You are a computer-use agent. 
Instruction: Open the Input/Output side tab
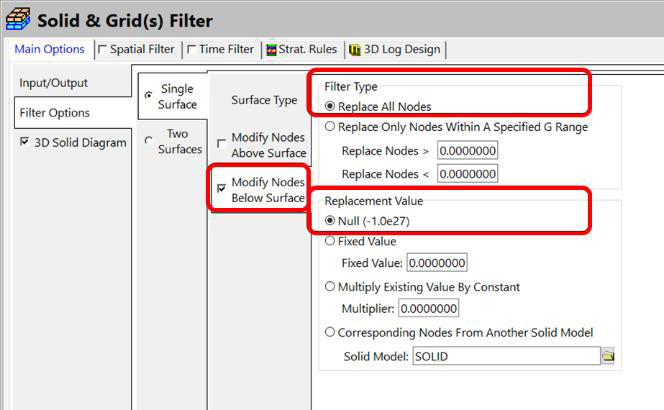click(55, 83)
